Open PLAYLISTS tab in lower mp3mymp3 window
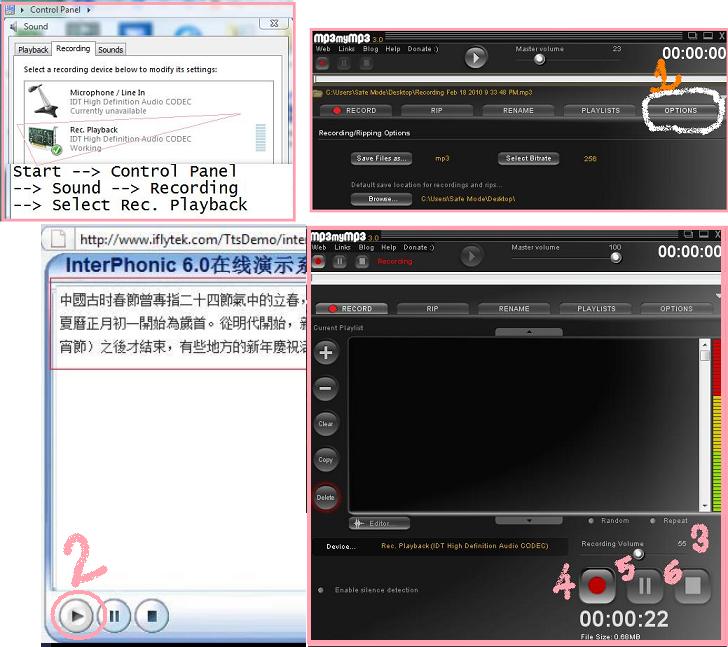 [x=596, y=309]
